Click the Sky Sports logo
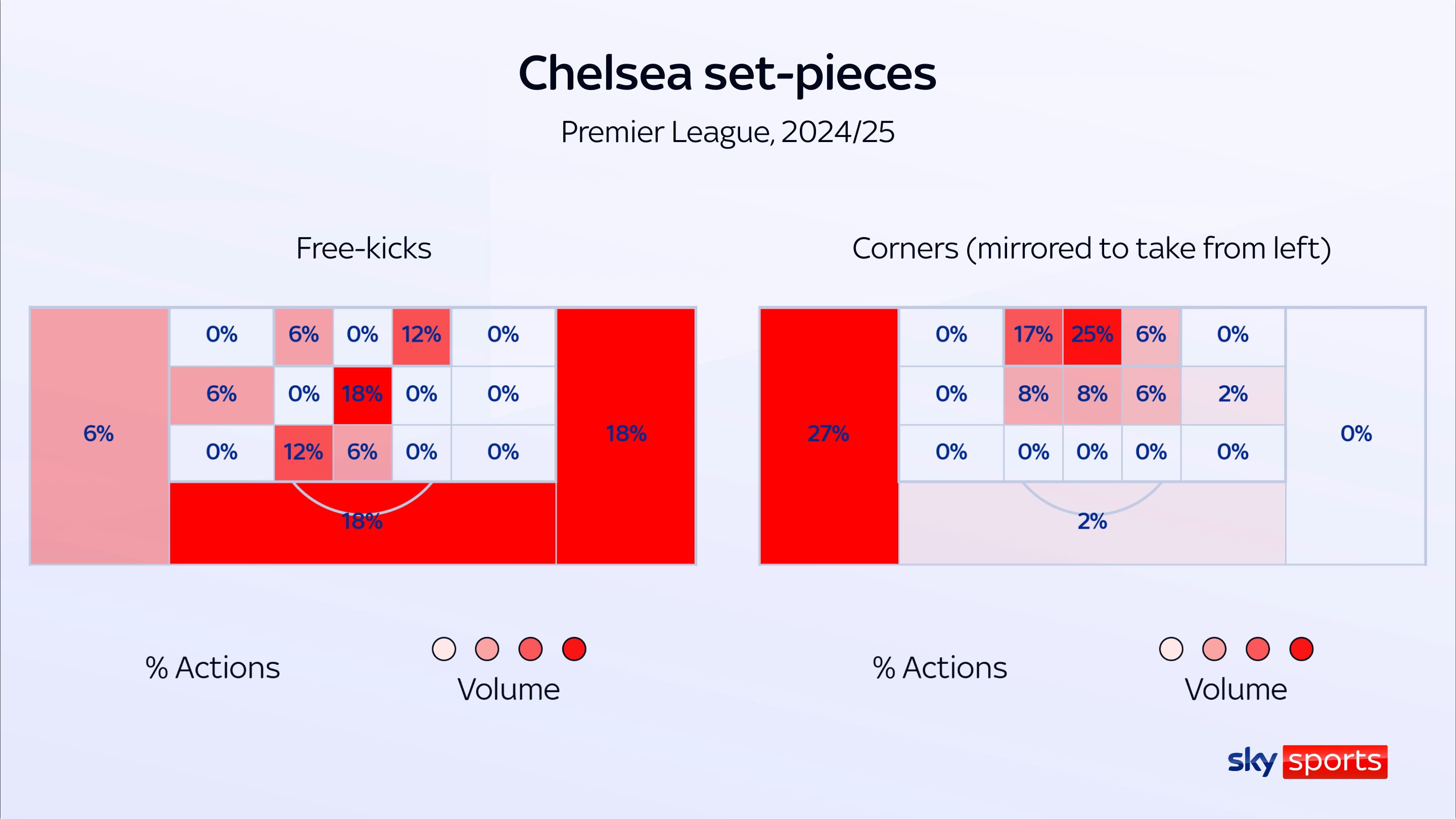Viewport: 1456px width, 819px height. point(1307,761)
